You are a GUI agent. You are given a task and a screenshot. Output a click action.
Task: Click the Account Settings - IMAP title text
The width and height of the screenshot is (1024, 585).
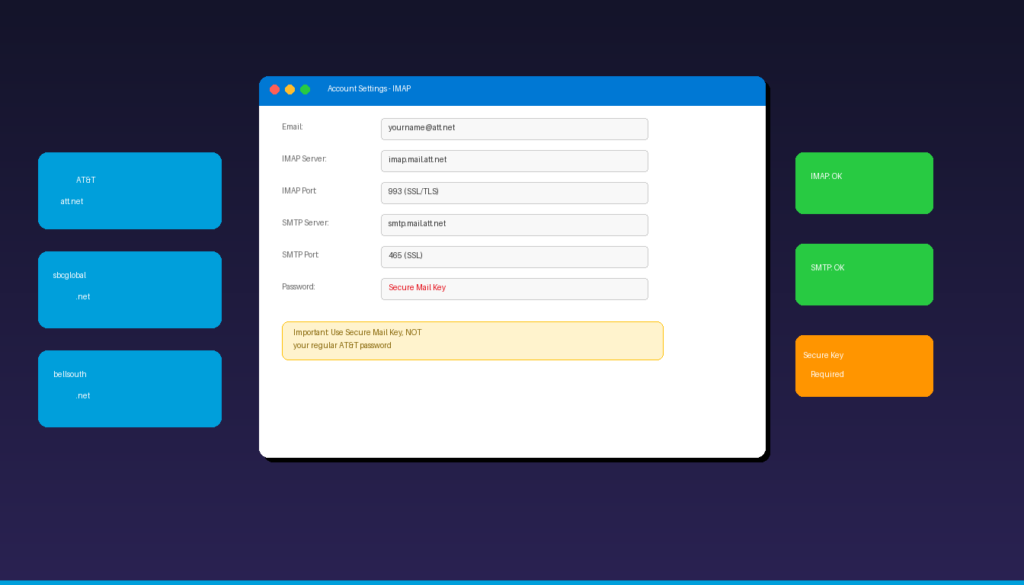(x=369, y=89)
